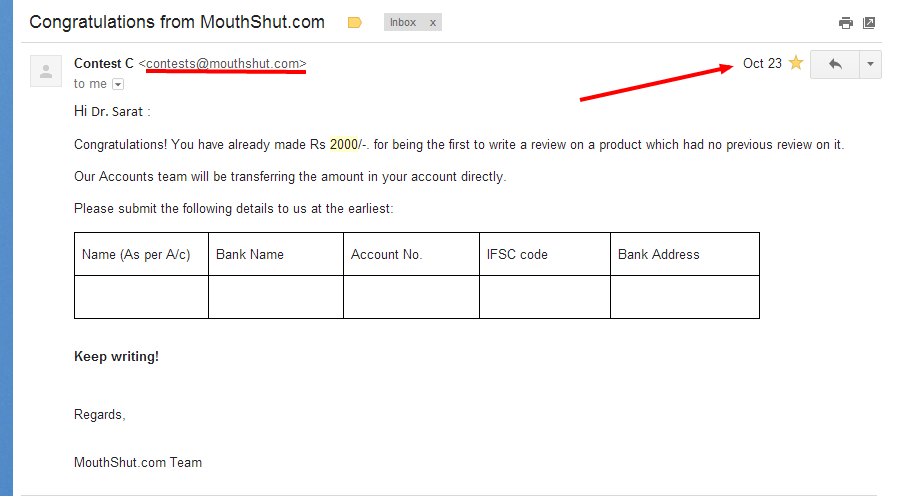Star the email from Contest C
This screenshot has width=922, height=496.
(x=796, y=63)
